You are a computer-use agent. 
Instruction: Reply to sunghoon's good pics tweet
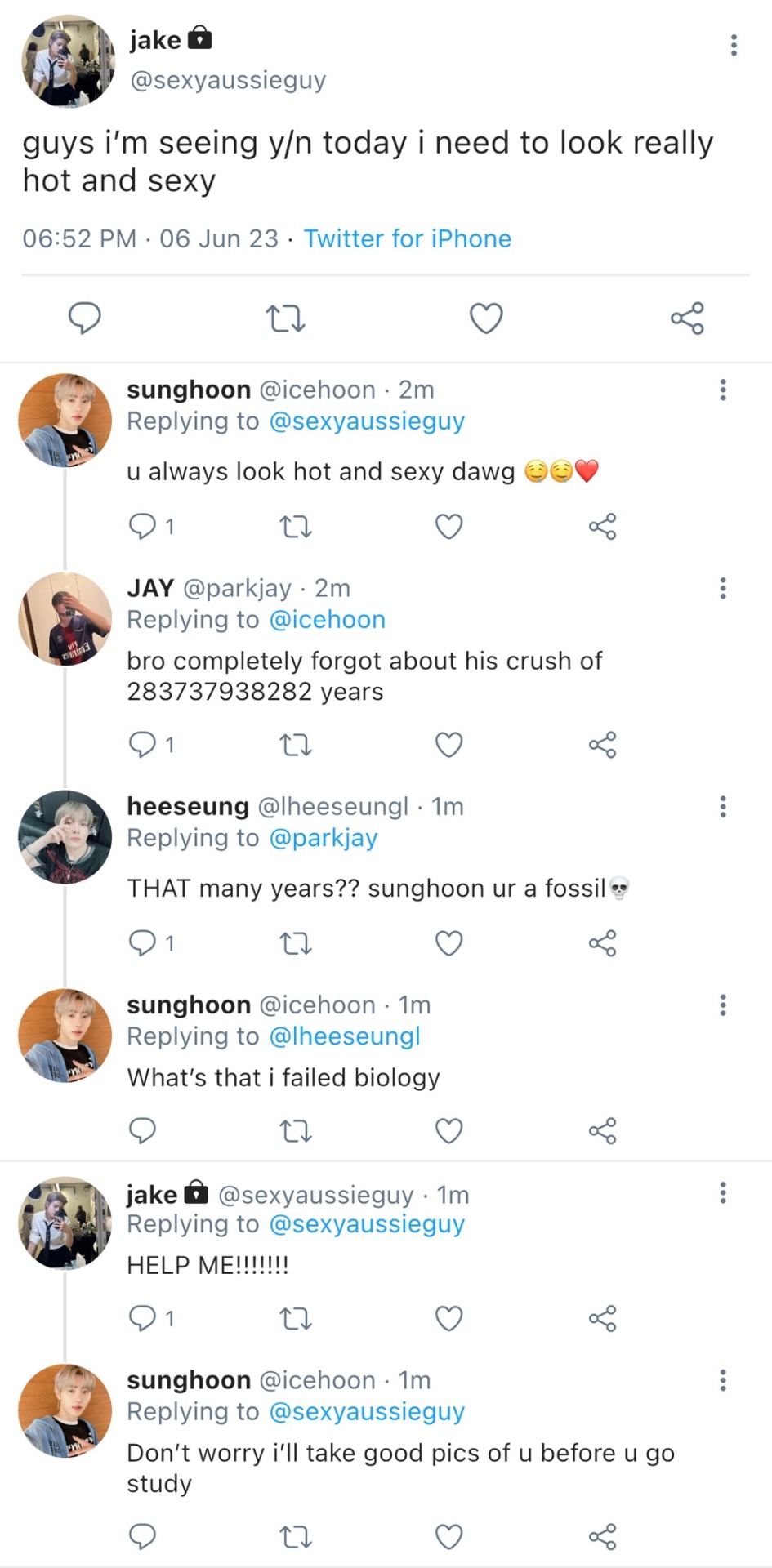(x=143, y=1537)
